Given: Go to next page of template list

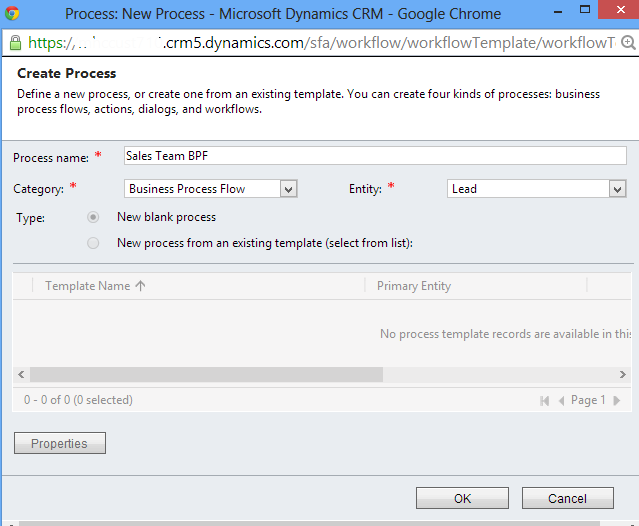Looking at the screenshot, I should [x=616, y=400].
